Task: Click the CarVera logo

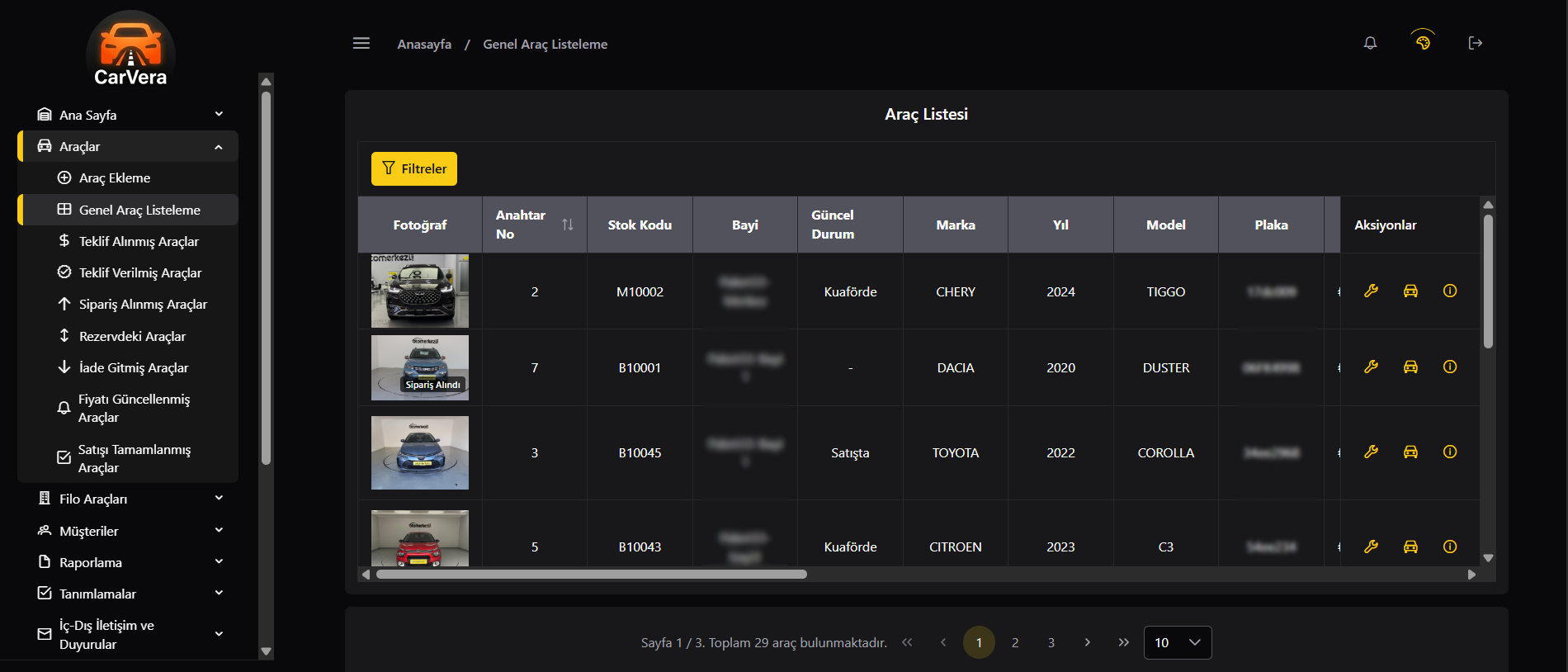Action: click(130, 50)
